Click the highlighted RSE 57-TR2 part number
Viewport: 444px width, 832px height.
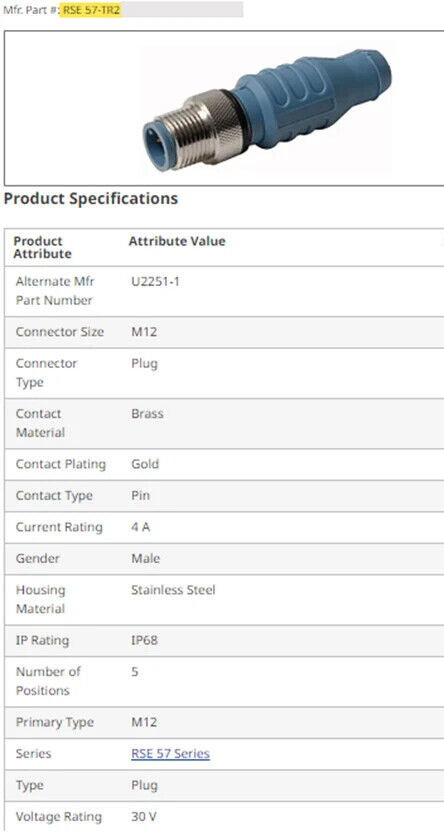click(x=91, y=10)
